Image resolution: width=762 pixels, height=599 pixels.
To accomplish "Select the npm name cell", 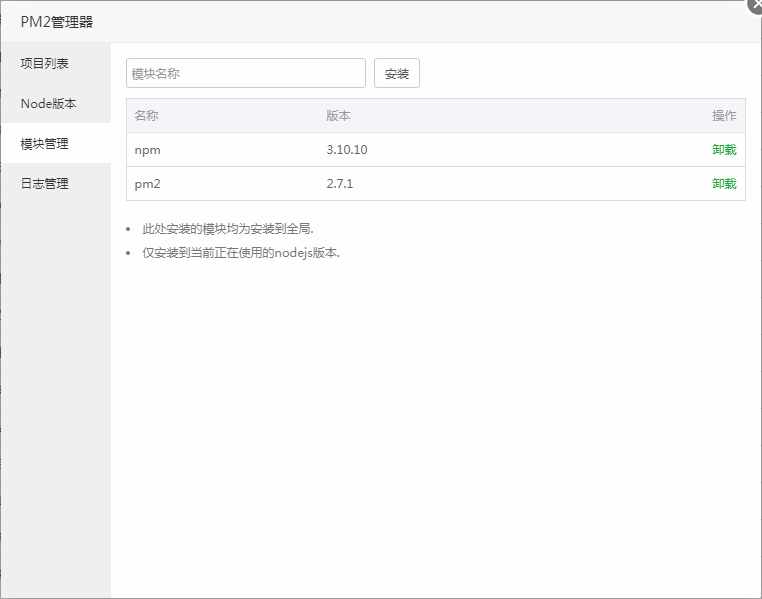I will coord(147,150).
